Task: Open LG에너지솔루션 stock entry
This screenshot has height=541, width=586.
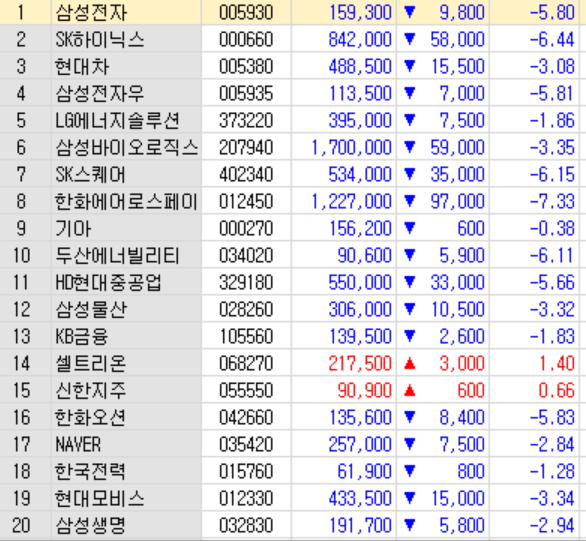Action: click(x=117, y=120)
